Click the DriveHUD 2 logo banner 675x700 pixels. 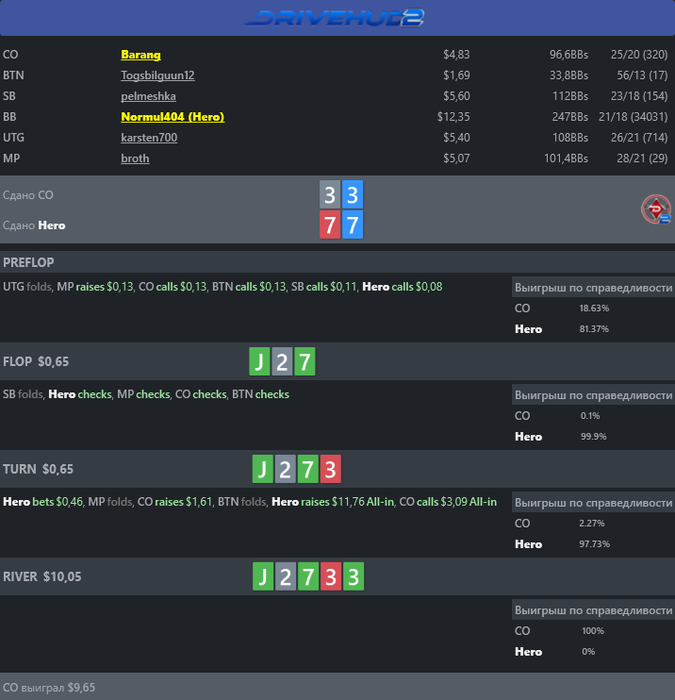tap(337, 17)
